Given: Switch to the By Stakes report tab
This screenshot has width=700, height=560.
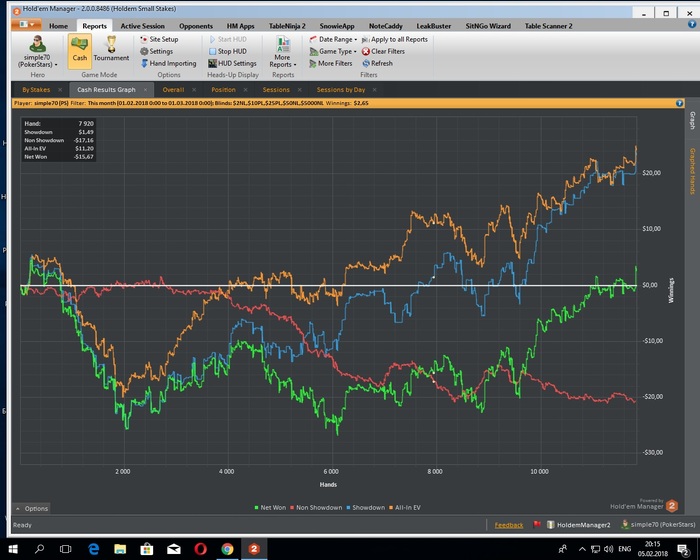Looking at the screenshot, I should click(x=36, y=90).
